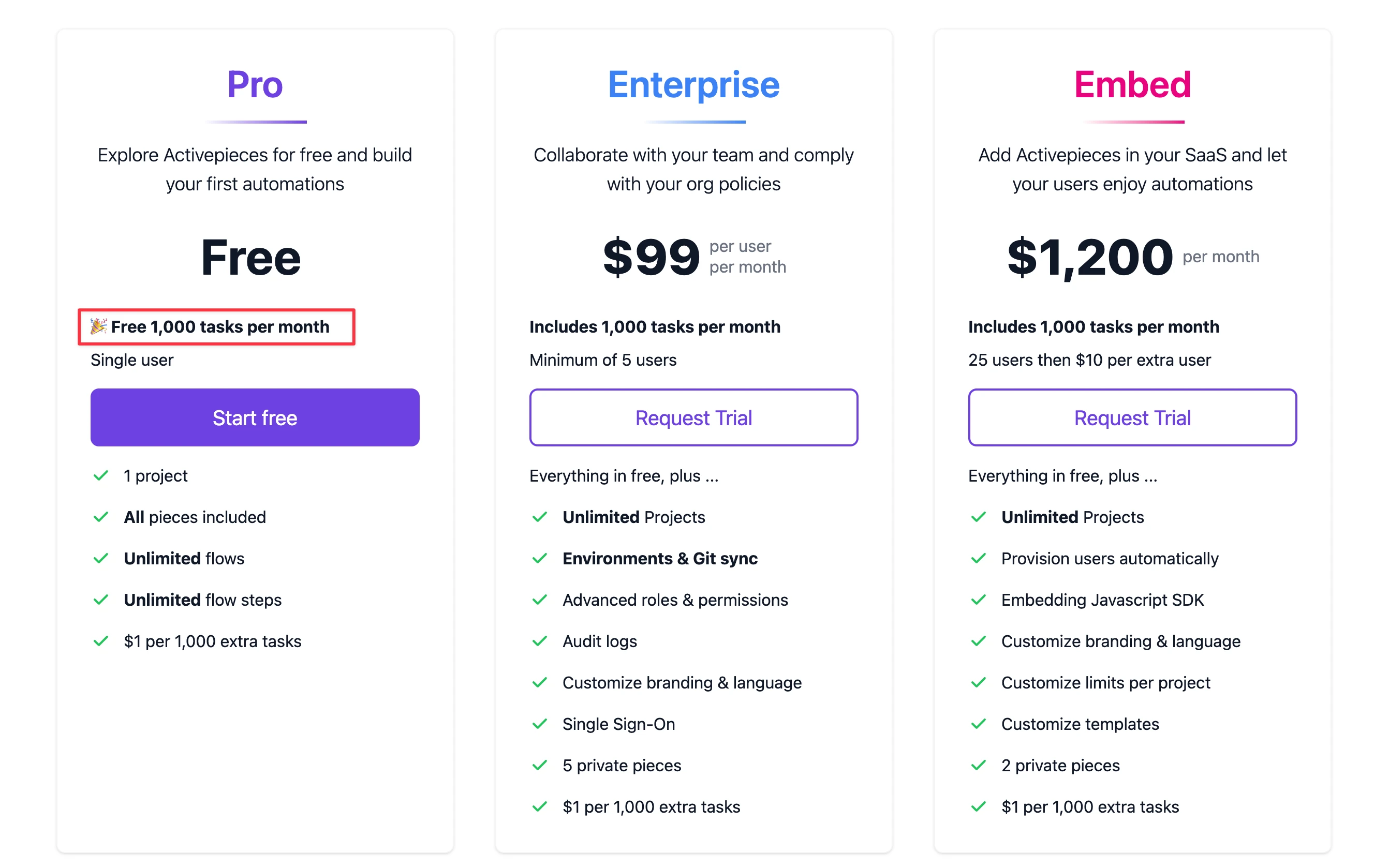Click checkmark next to 2 private pieces
Screen dimensions: 1389x868
pos(979,765)
